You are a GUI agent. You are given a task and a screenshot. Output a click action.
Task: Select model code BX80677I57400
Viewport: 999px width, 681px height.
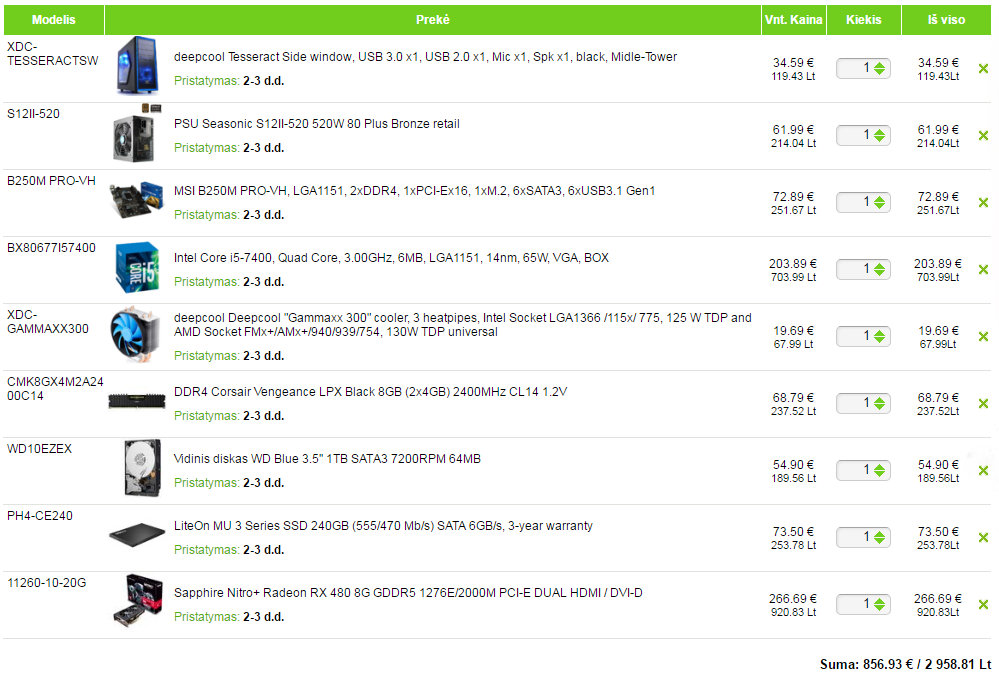click(51, 248)
